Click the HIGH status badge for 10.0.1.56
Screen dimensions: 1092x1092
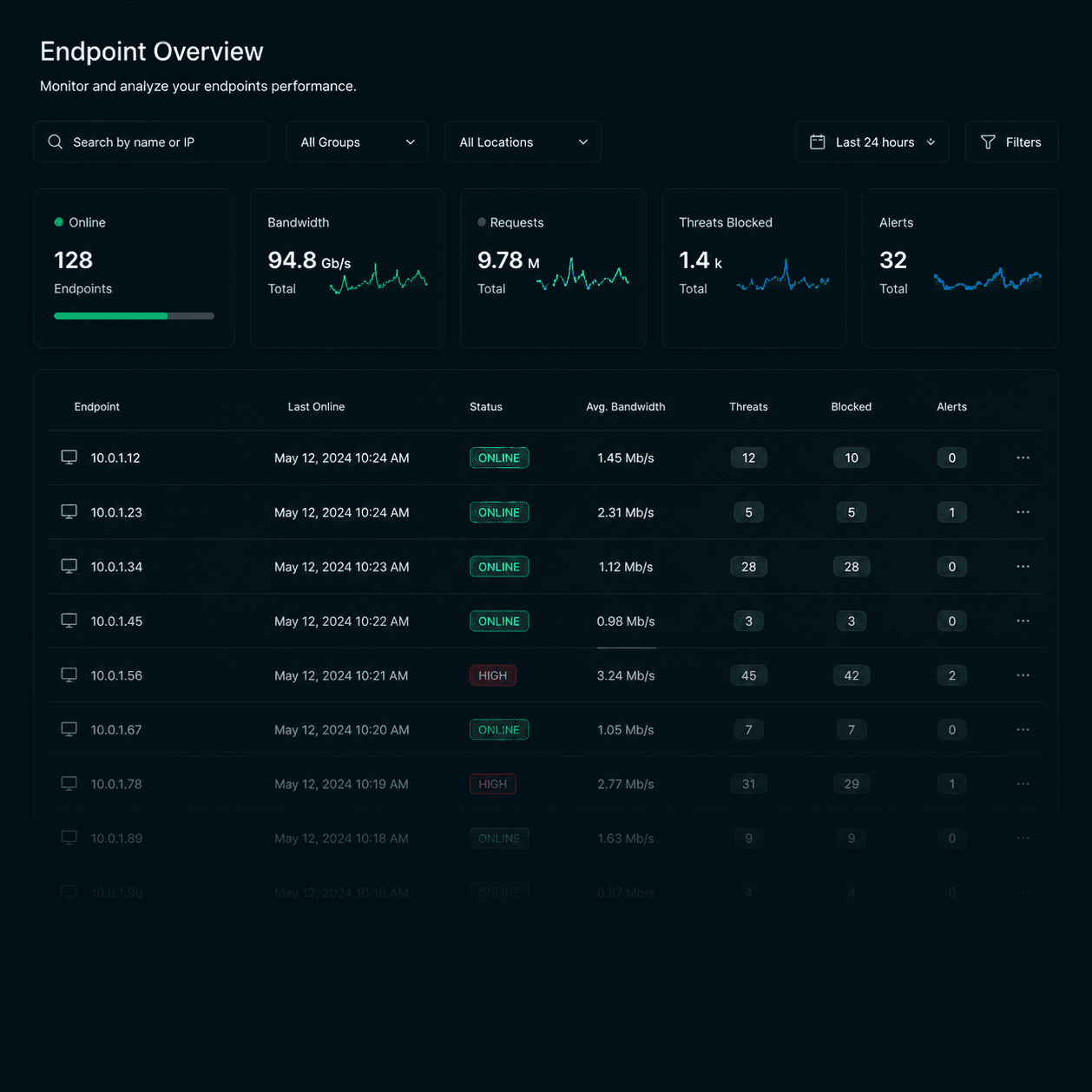[x=493, y=675]
